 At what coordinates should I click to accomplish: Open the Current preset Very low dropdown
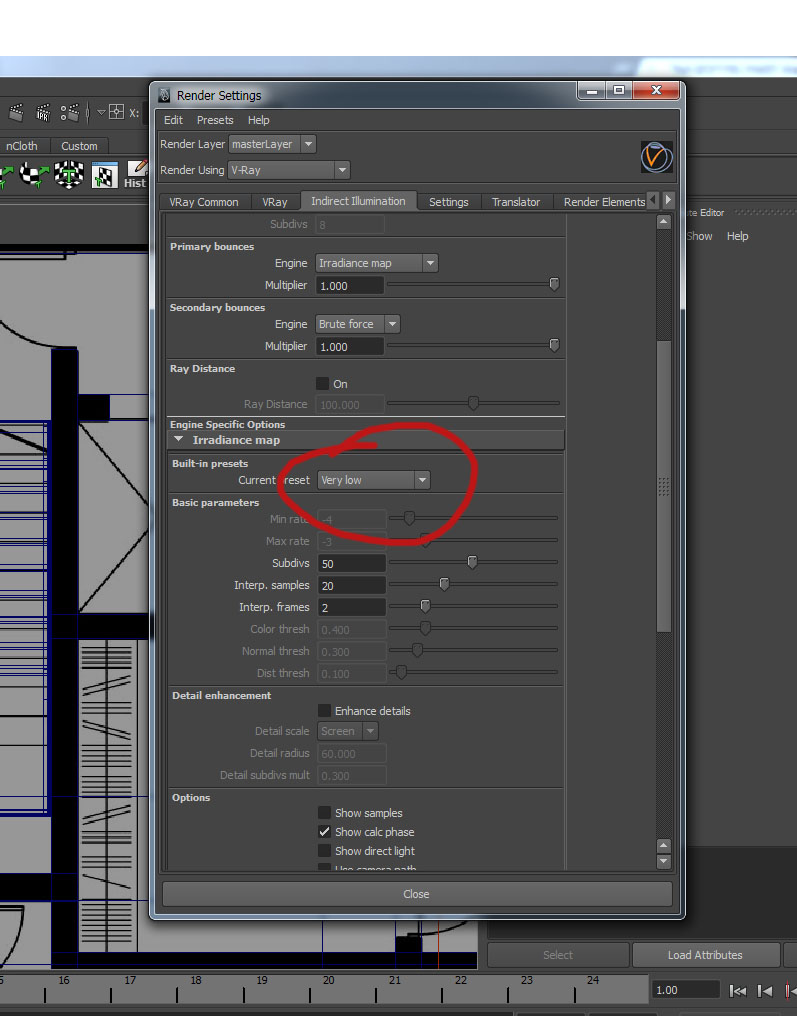[x=373, y=480]
